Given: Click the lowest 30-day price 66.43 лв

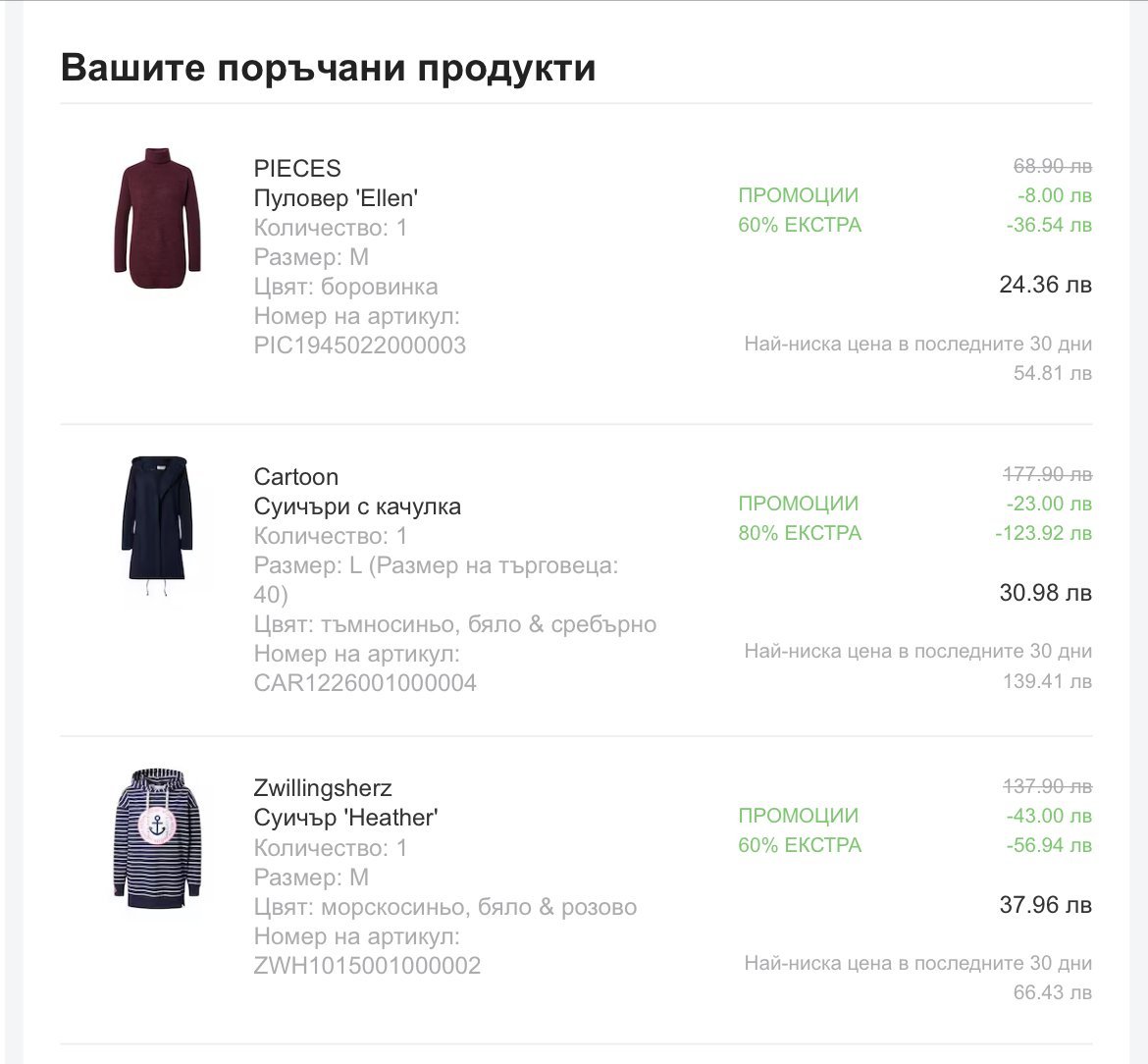Looking at the screenshot, I should 1052,993.
